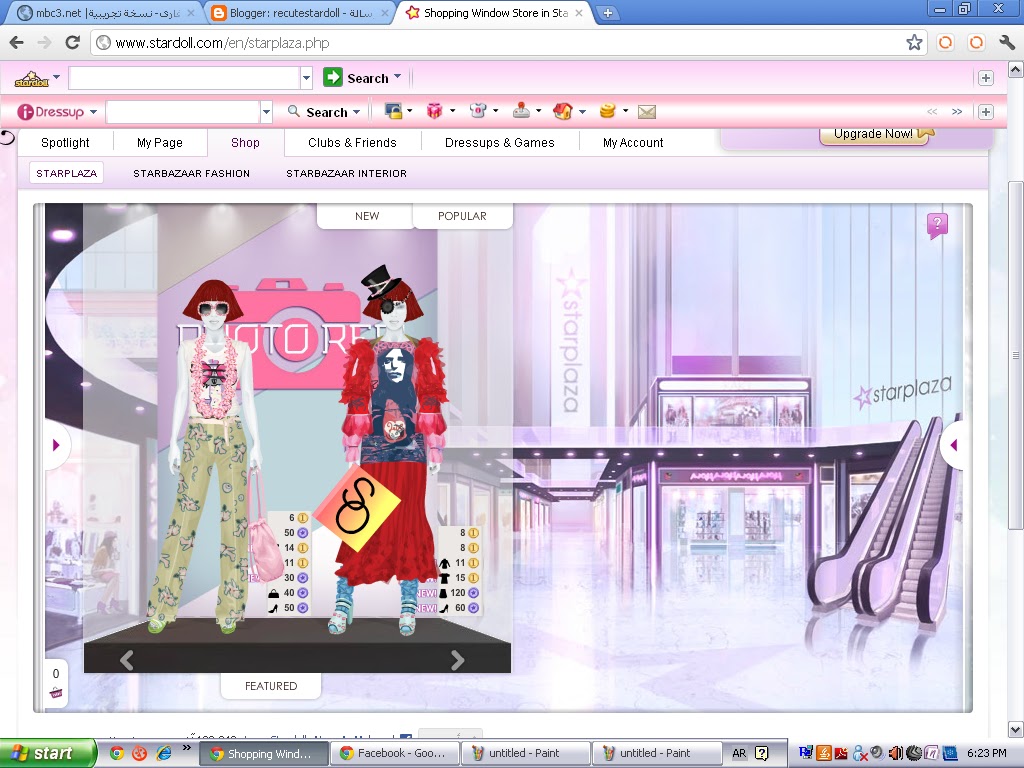Open the i-Dressup toolbar logo
This screenshot has height=768, width=1024.
(x=51, y=112)
